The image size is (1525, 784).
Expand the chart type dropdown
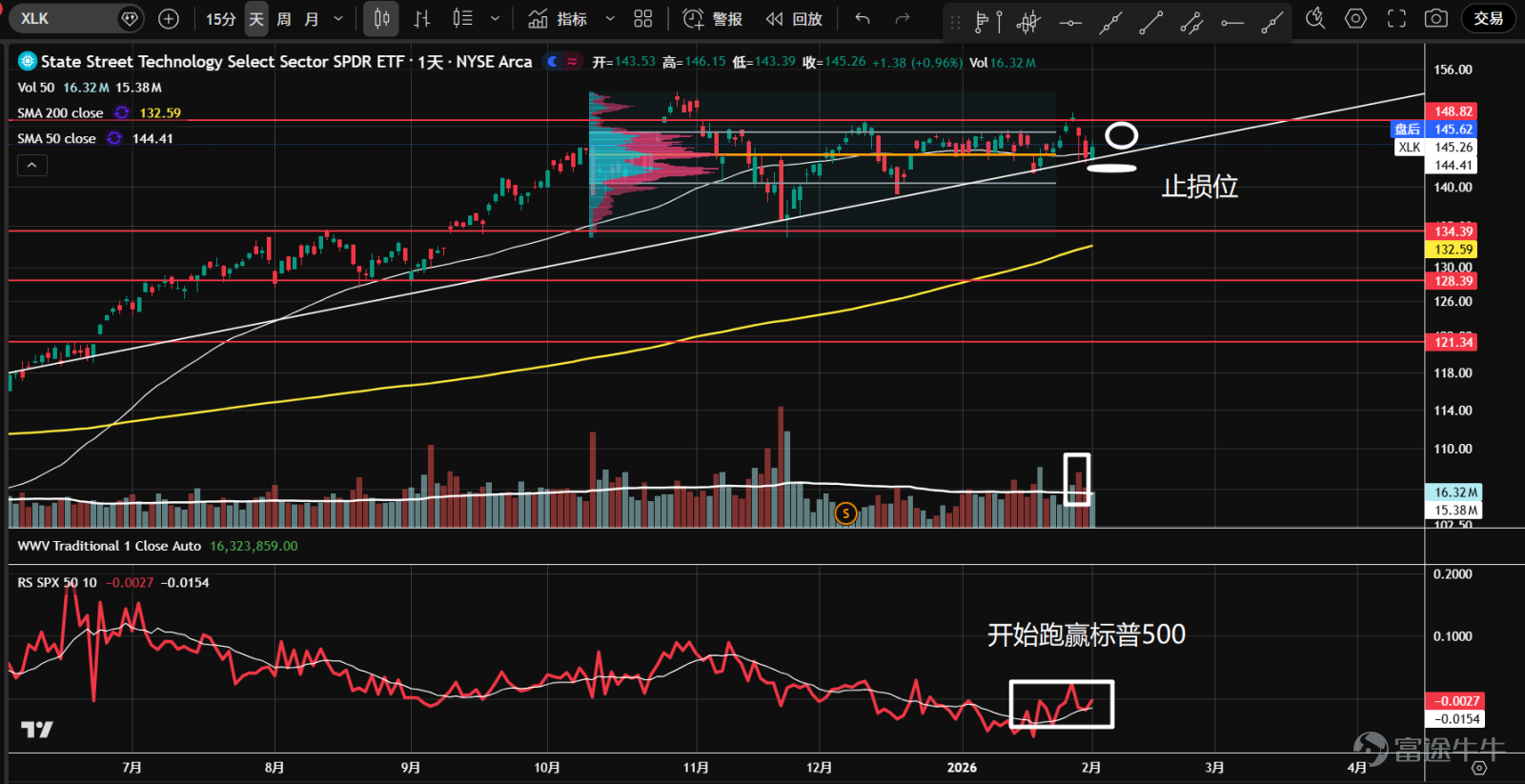[495, 19]
